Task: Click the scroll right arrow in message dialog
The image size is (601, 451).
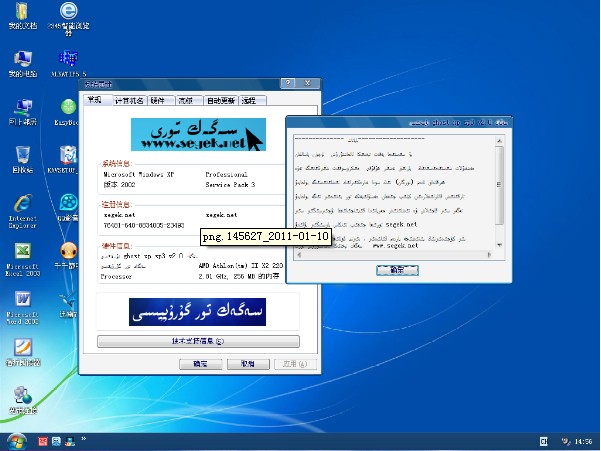Action: click(489, 254)
